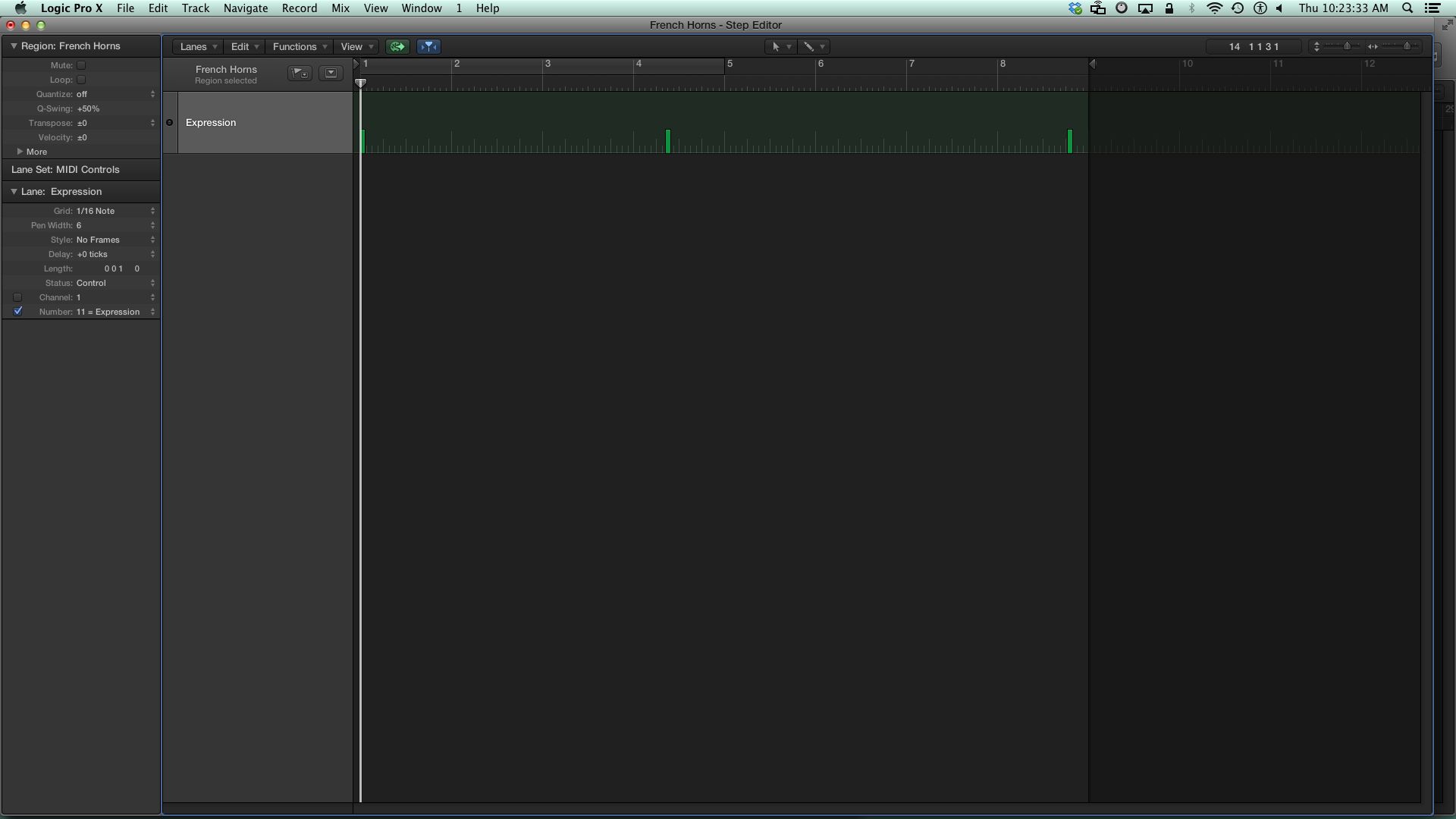This screenshot has width=1456, height=819.
Task: Click the Time Machine menu bar icon
Action: pos(1238,8)
